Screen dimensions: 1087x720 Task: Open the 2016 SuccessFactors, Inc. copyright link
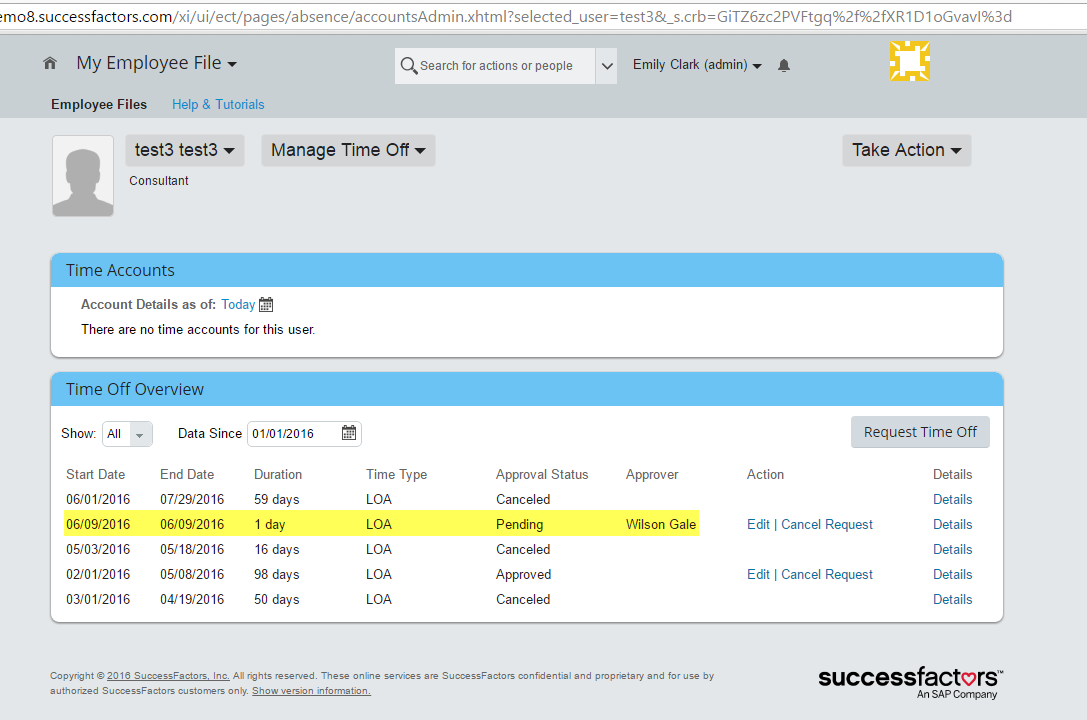tap(168, 676)
